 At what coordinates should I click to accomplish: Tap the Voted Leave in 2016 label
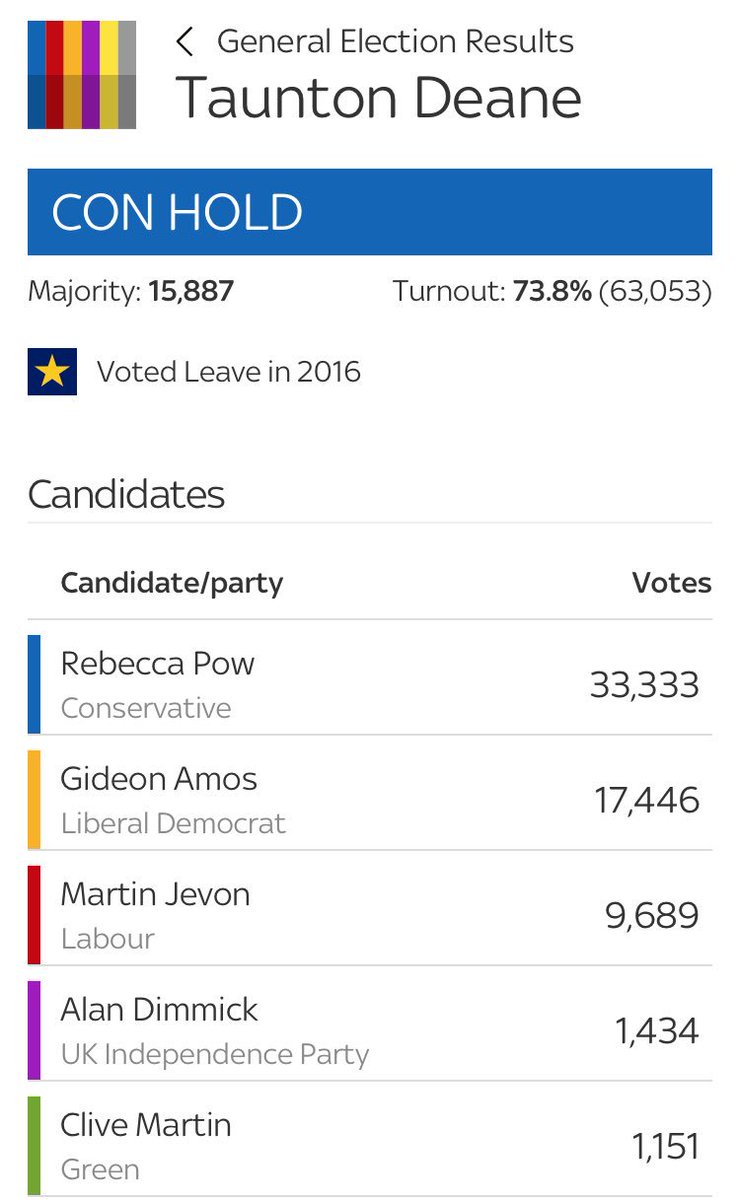(229, 372)
